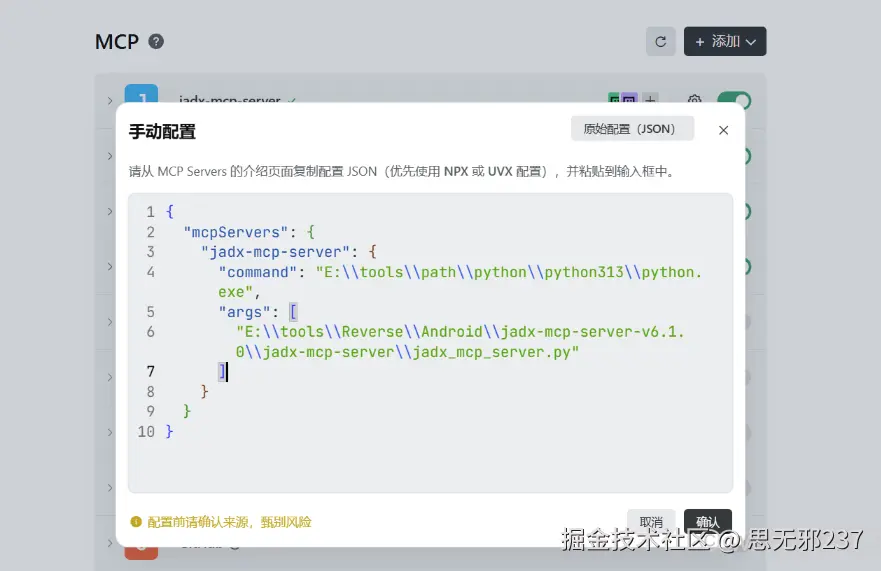Screen dimensions: 881x571
Task: Select line number 1 in gutter
Action: (151, 212)
